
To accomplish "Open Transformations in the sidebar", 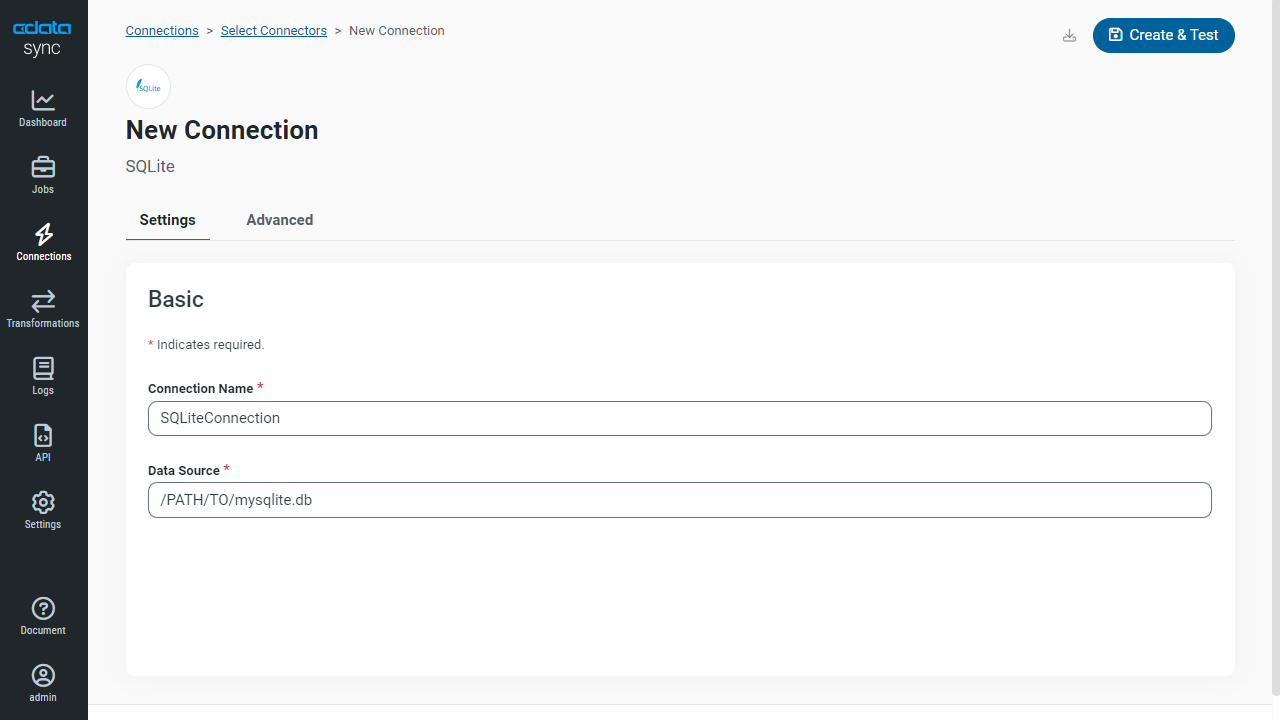I will point(43,310).
